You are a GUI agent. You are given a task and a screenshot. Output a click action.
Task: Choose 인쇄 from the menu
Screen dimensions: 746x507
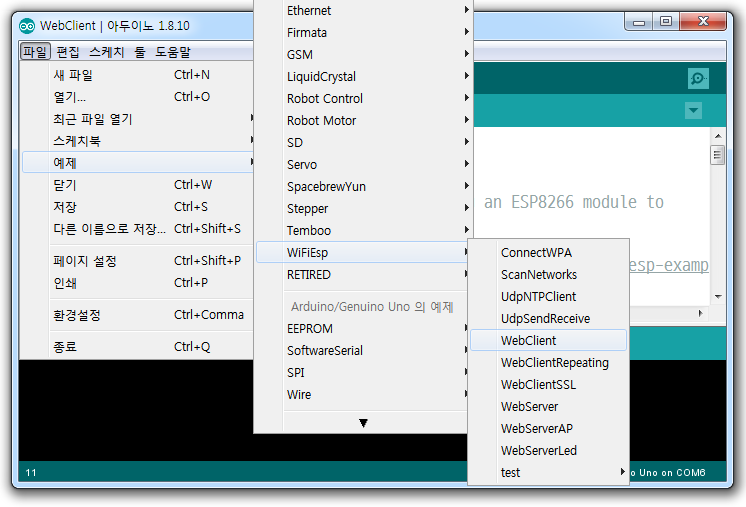[137, 283]
